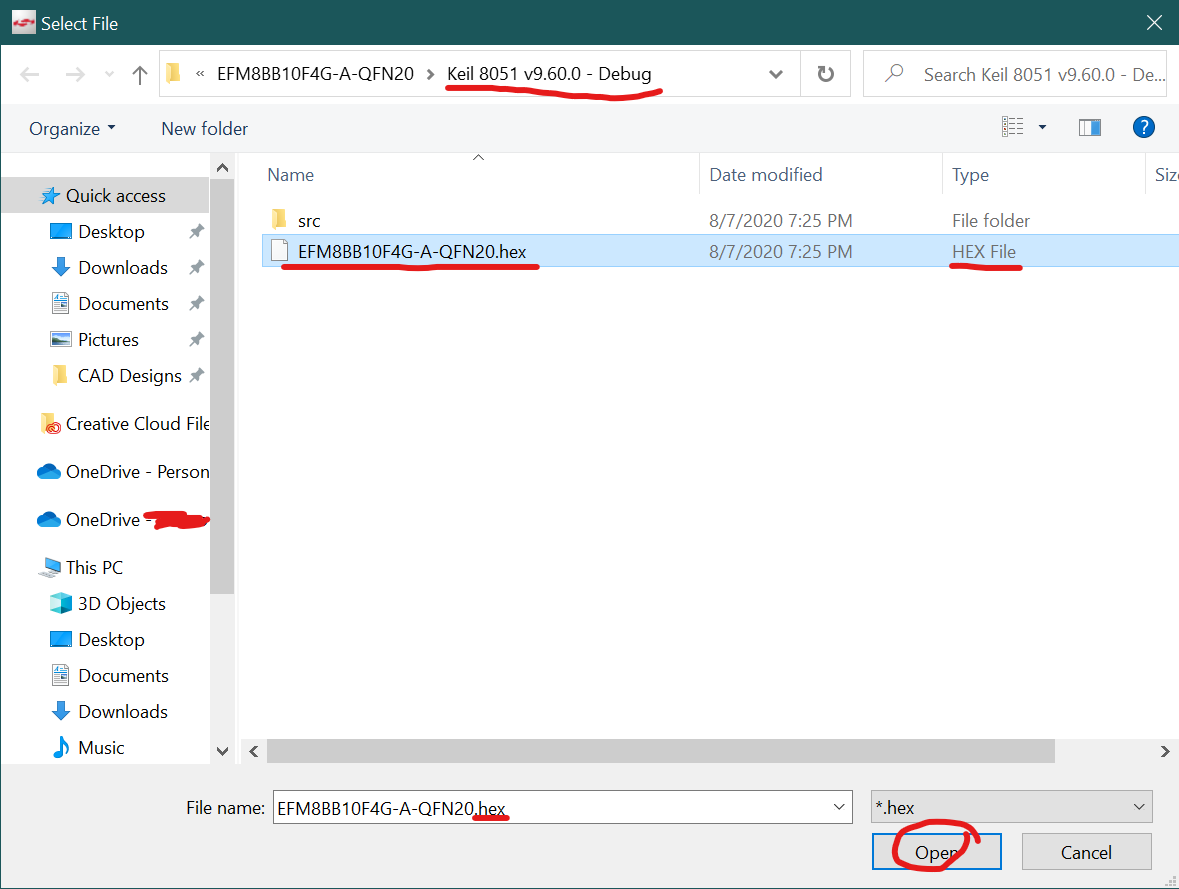Open the address bar breadcrumb dropdown chevron
1179x889 pixels.
(x=776, y=73)
